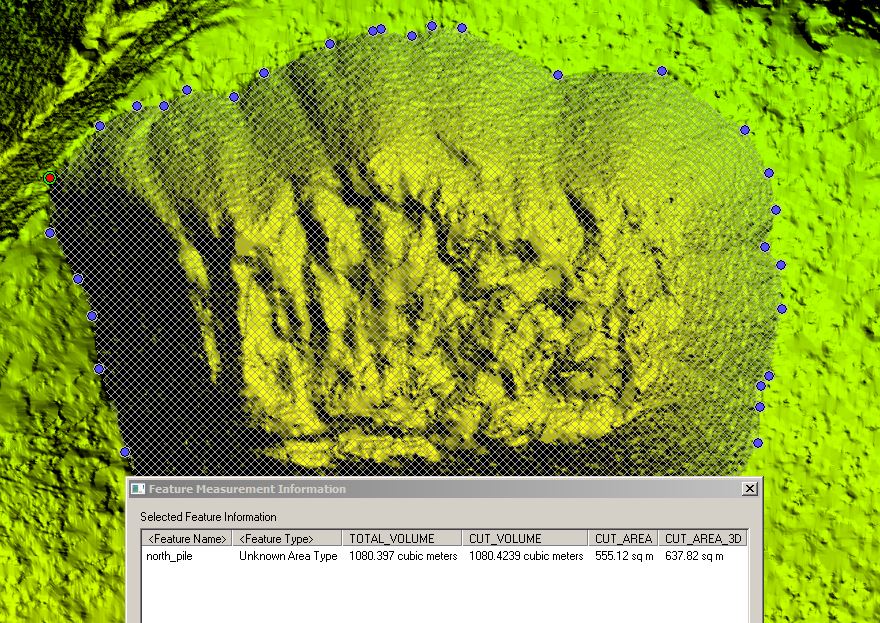Click the '1080.397 cubic meters' total volume value
Viewport: 880px width, 623px height.
coord(403,556)
